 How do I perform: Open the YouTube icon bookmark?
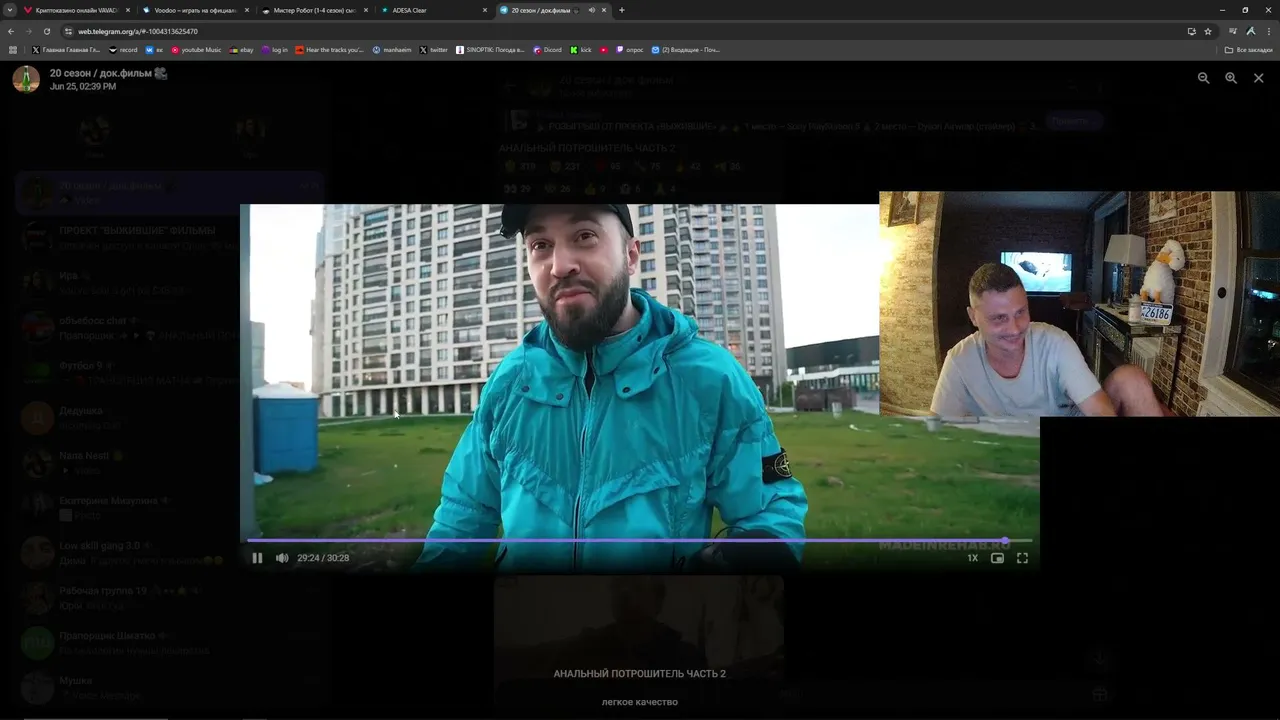[604, 50]
